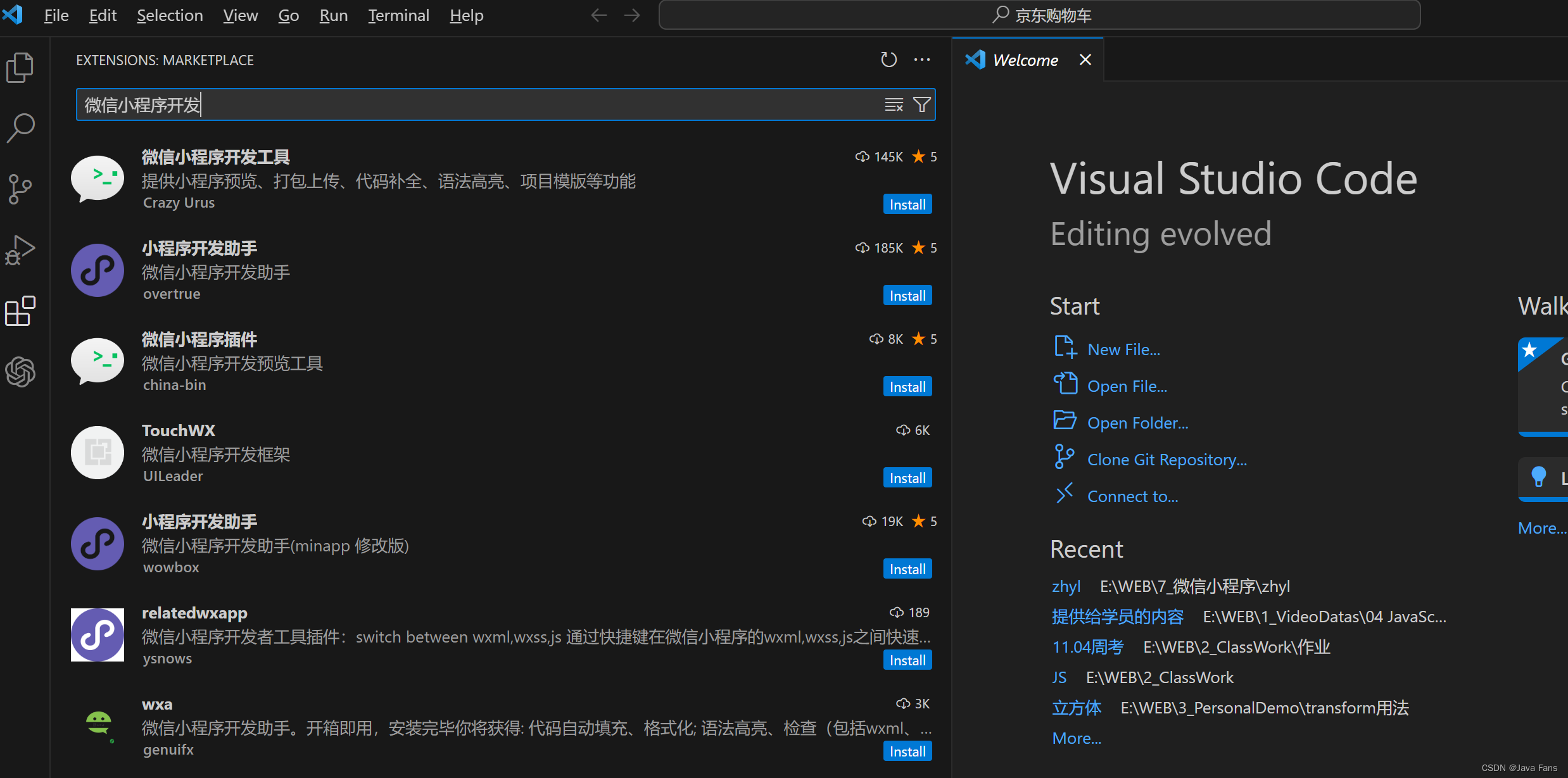Click the Clone Git Repository... link
This screenshot has height=778, width=1568.
(x=1167, y=460)
